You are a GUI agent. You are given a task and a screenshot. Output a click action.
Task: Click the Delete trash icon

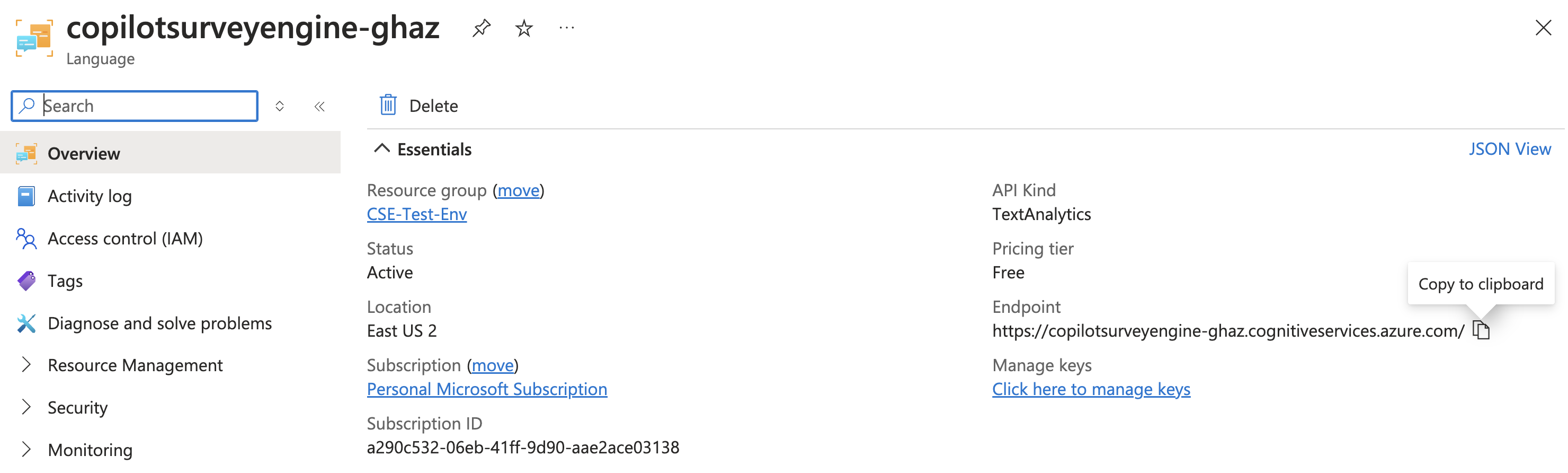[x=388, y=106]
